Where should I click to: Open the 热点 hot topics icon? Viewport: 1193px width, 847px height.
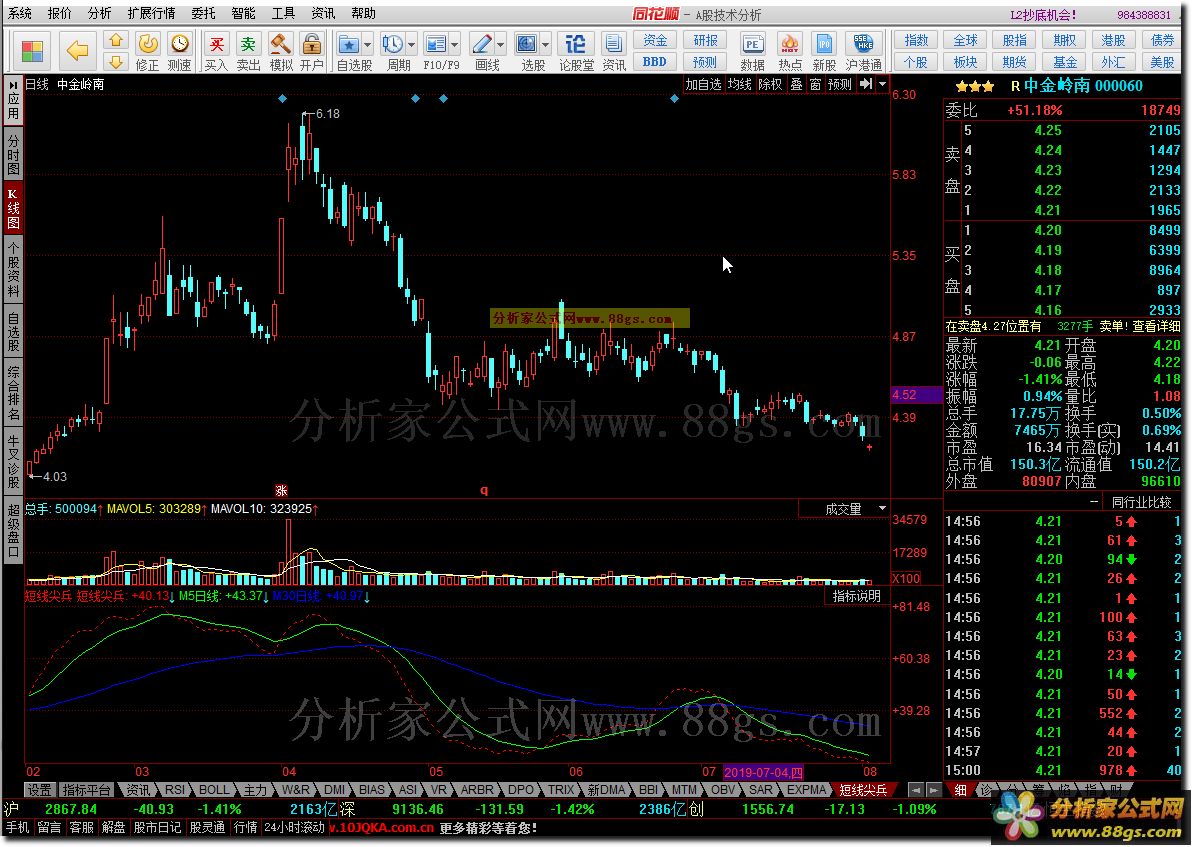790,52
